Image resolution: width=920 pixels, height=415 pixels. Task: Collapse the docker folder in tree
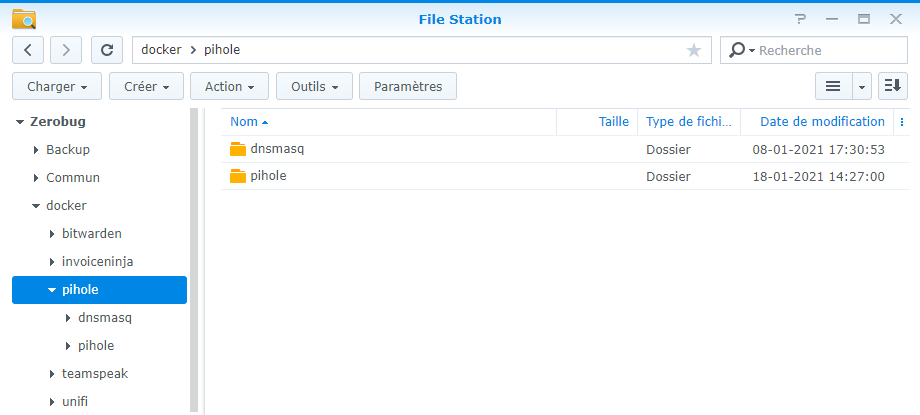36,206
